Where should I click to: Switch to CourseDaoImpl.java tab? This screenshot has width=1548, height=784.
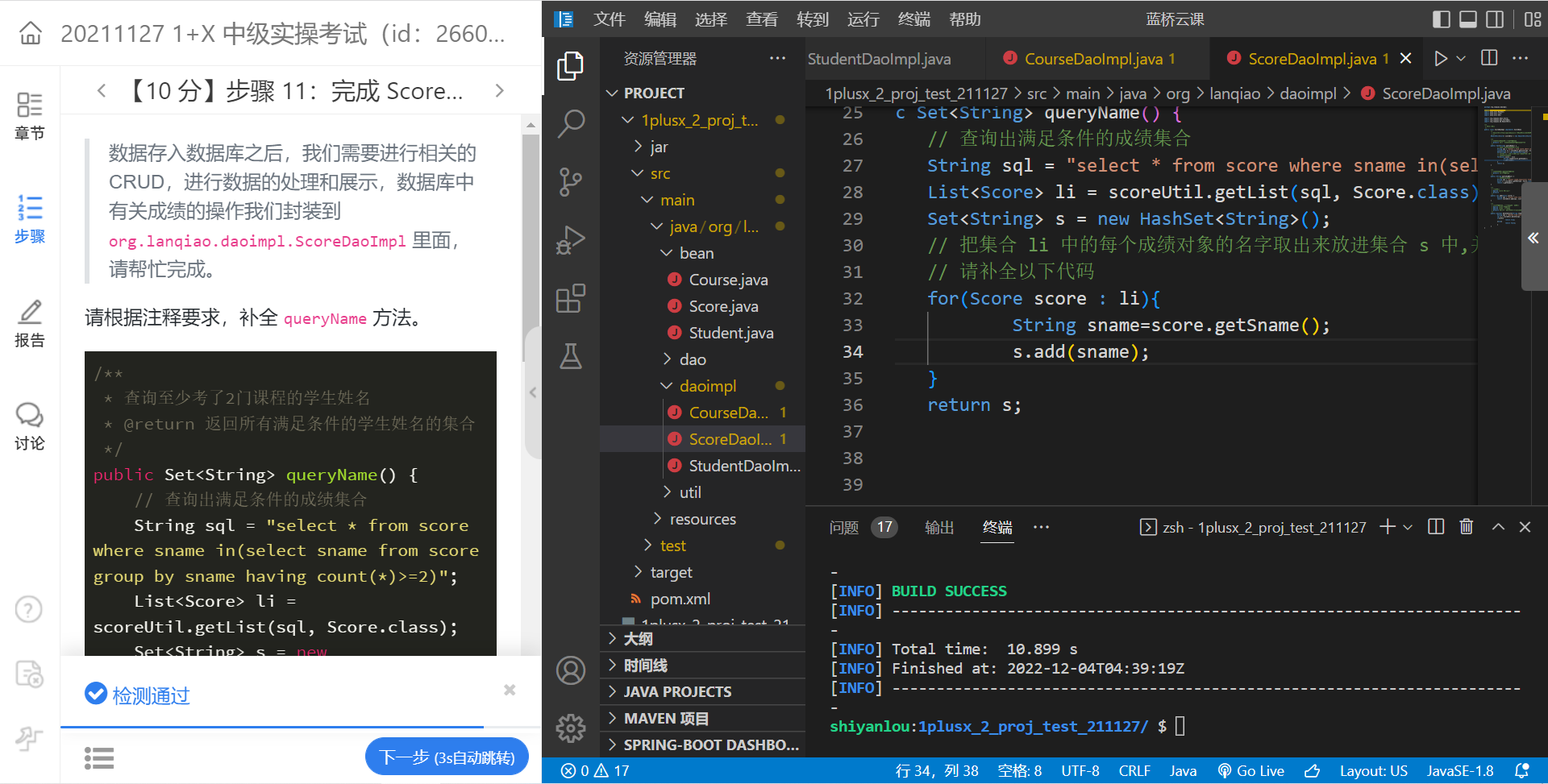point(1097,59)
